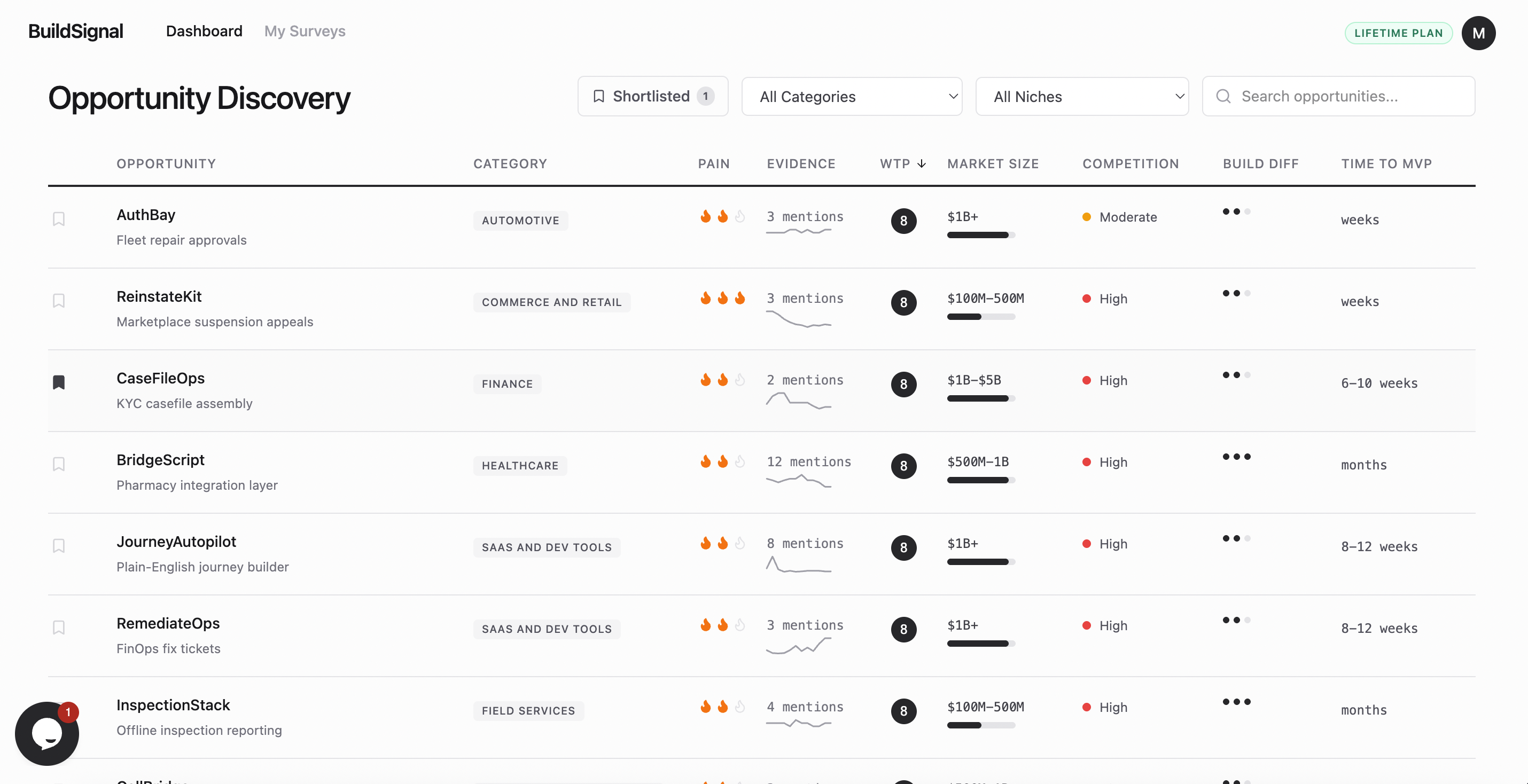Click ReinstateKit market size bar
Screen dimensions: 1528x784
pyautogui.click(x=981, y=317)
